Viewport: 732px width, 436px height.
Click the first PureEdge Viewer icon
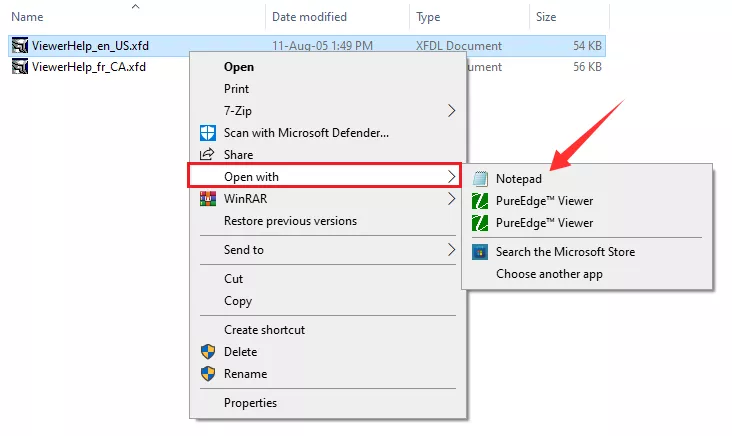(480, 201)
